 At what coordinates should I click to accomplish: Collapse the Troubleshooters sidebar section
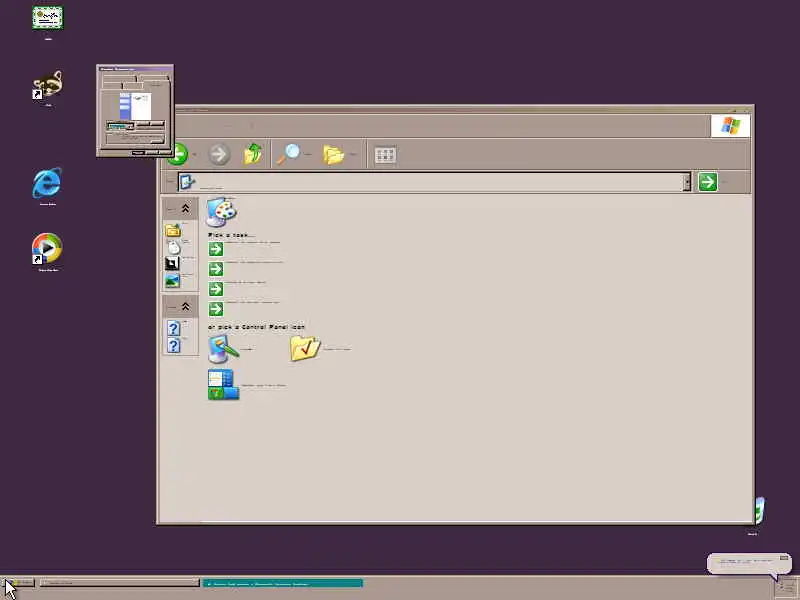coord(185,306)
